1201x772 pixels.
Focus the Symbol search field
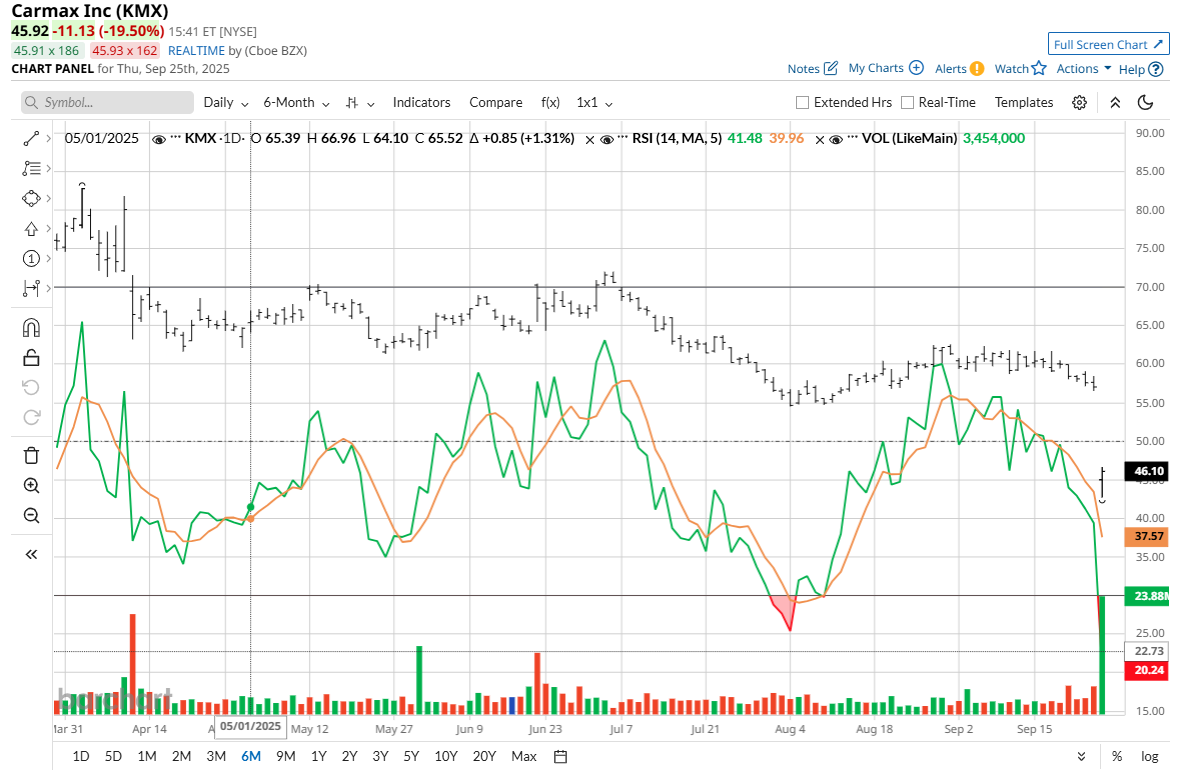[x=107, y=102]
